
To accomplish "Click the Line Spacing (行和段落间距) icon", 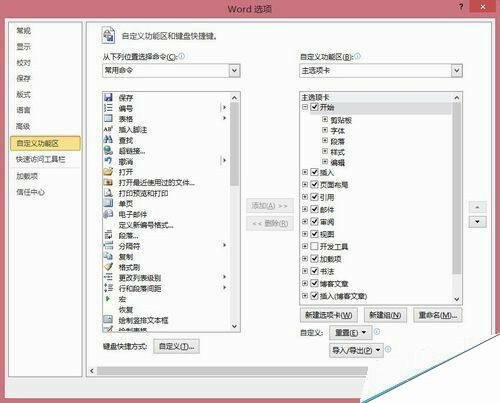I will (108, 288).
